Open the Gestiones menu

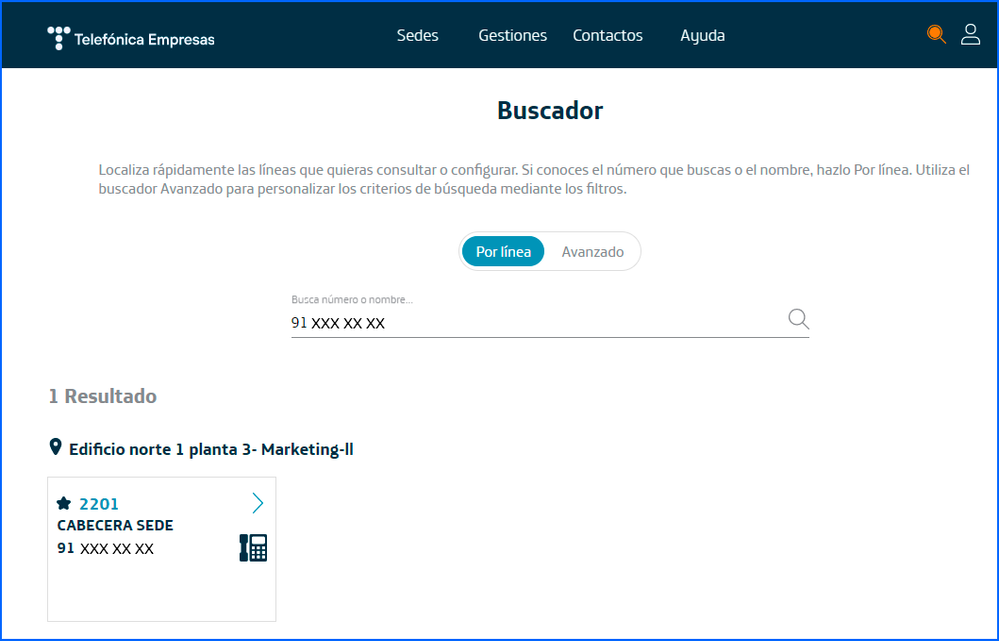coord(512,35)
